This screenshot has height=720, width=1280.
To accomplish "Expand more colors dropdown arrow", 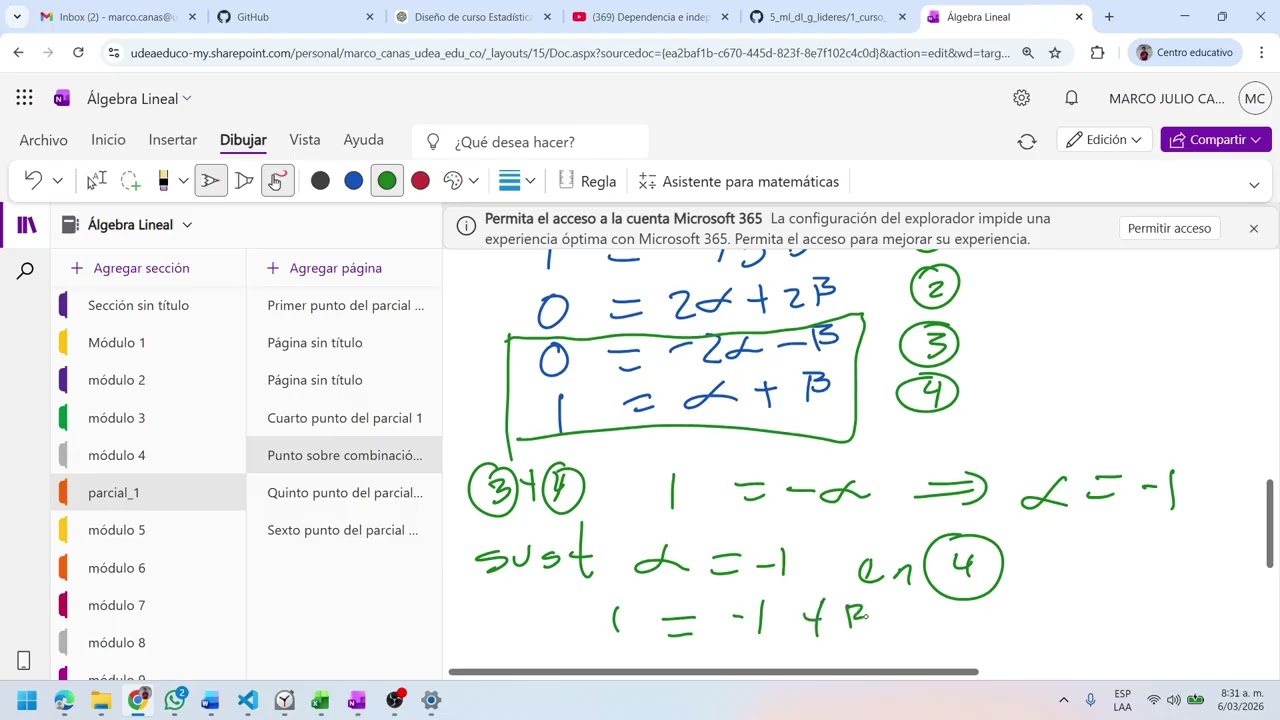I will 474,181.
